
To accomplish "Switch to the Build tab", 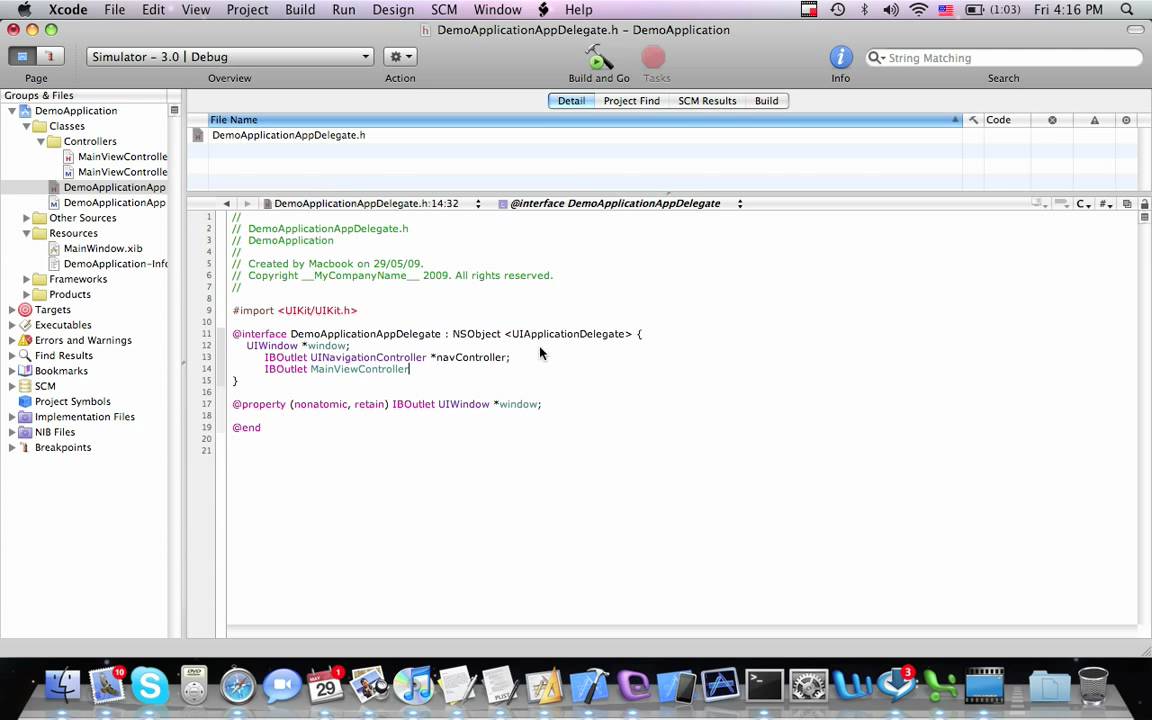I will (766, 101).
